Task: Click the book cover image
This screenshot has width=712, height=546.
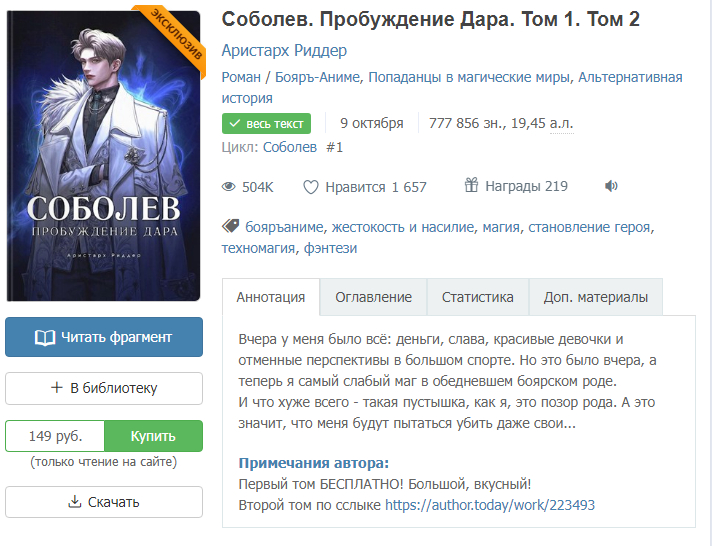Action: coord(103,155)
